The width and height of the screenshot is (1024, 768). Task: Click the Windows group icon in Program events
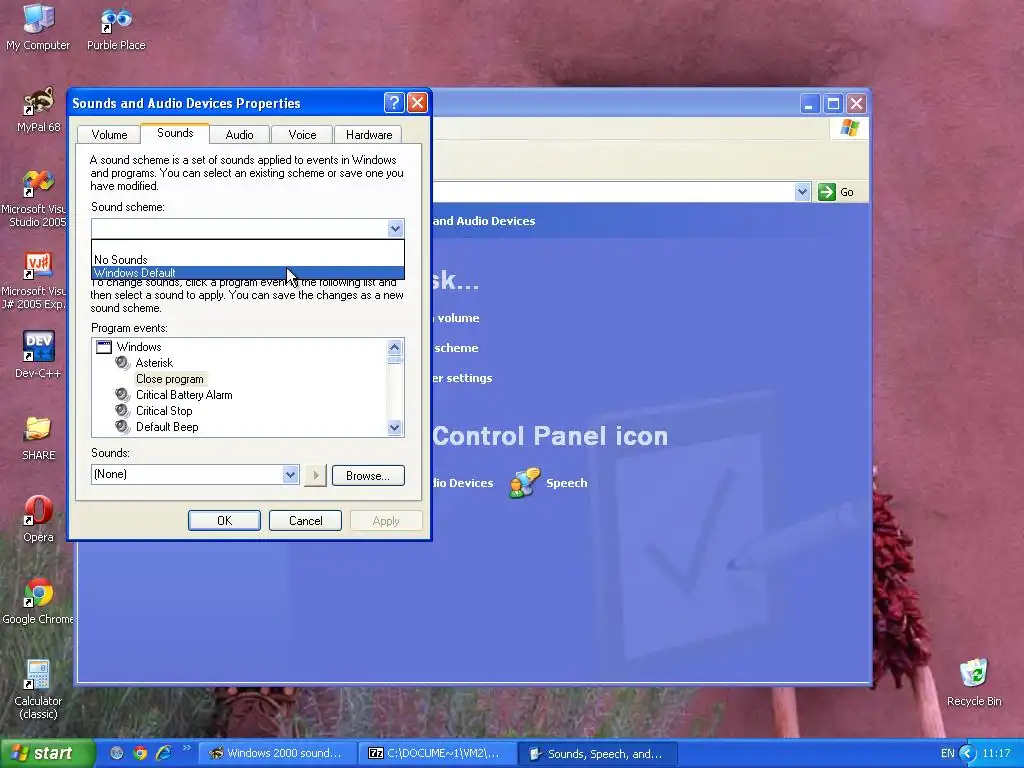tap(104, 347)
